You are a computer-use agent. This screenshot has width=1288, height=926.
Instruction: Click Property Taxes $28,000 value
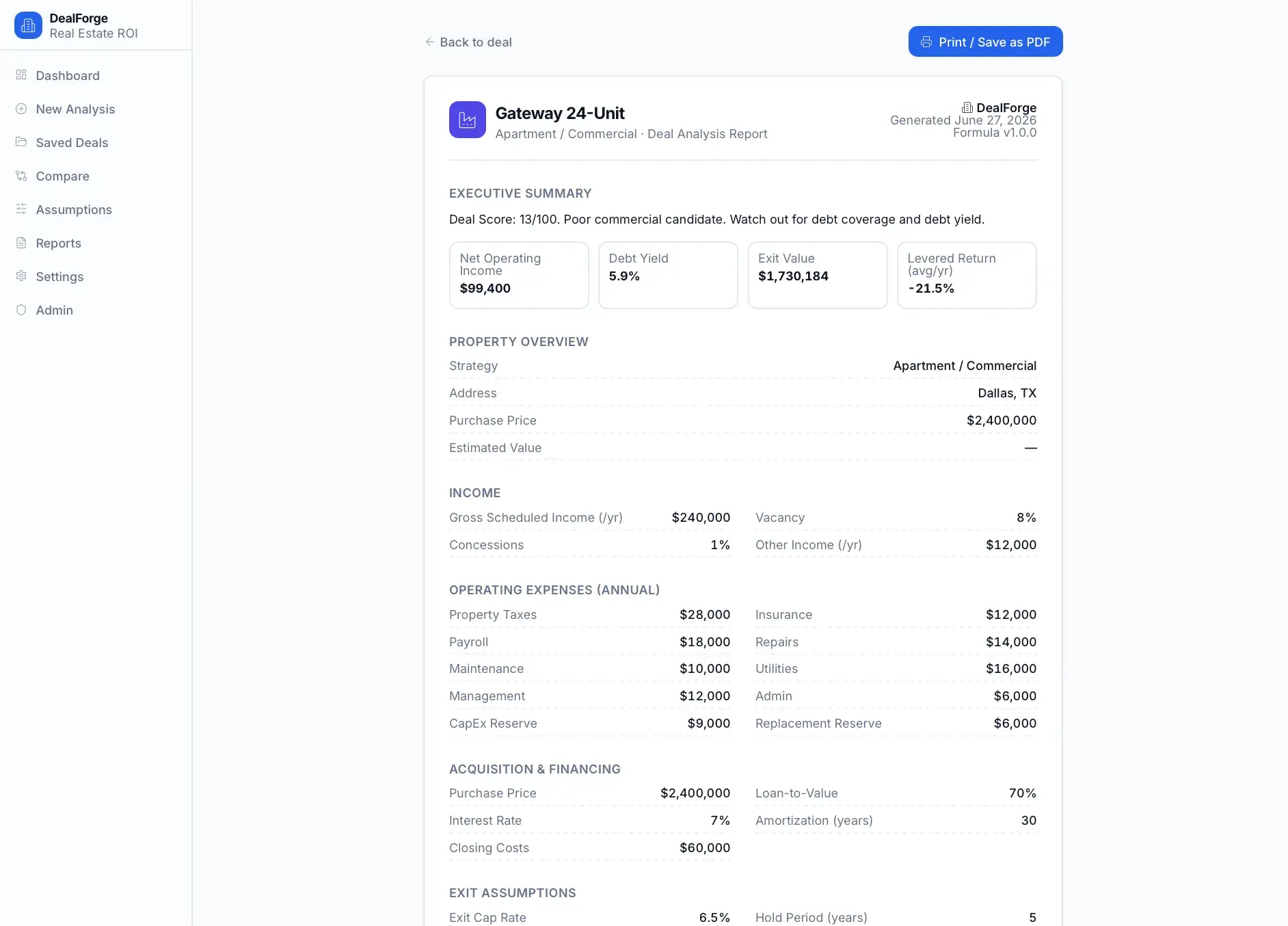[705, 615]
